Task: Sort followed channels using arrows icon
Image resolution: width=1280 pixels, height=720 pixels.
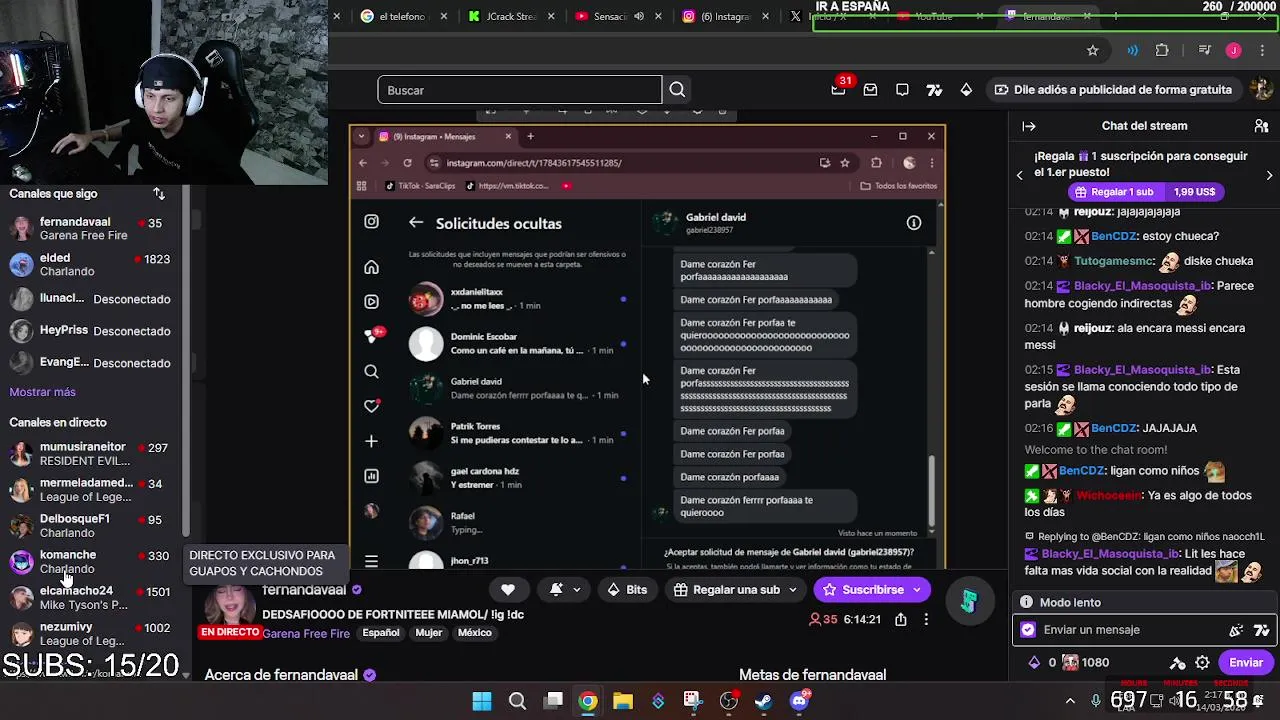Action: click(158, 193)
